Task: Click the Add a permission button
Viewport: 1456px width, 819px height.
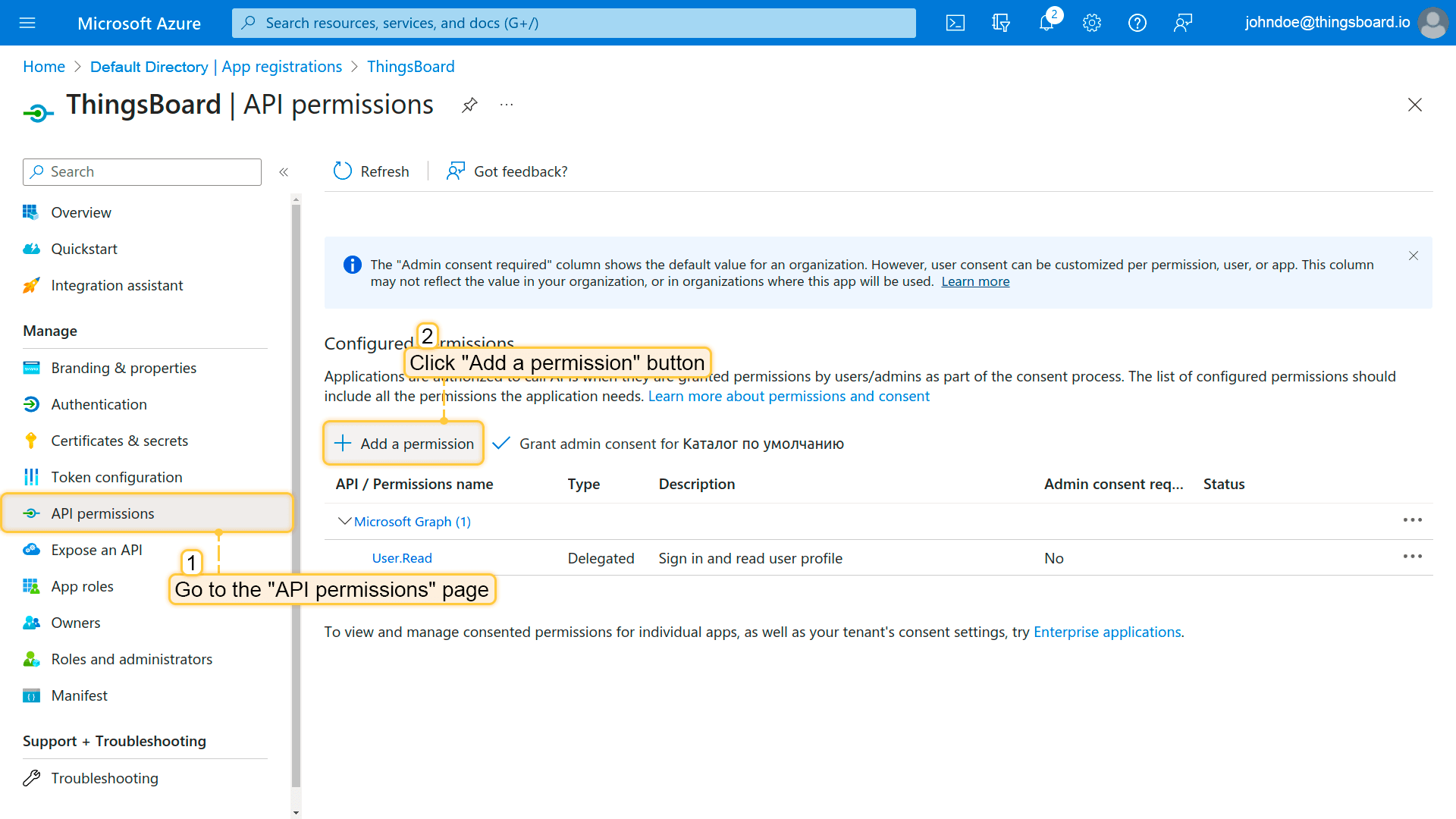Action: tap(403, 444)
